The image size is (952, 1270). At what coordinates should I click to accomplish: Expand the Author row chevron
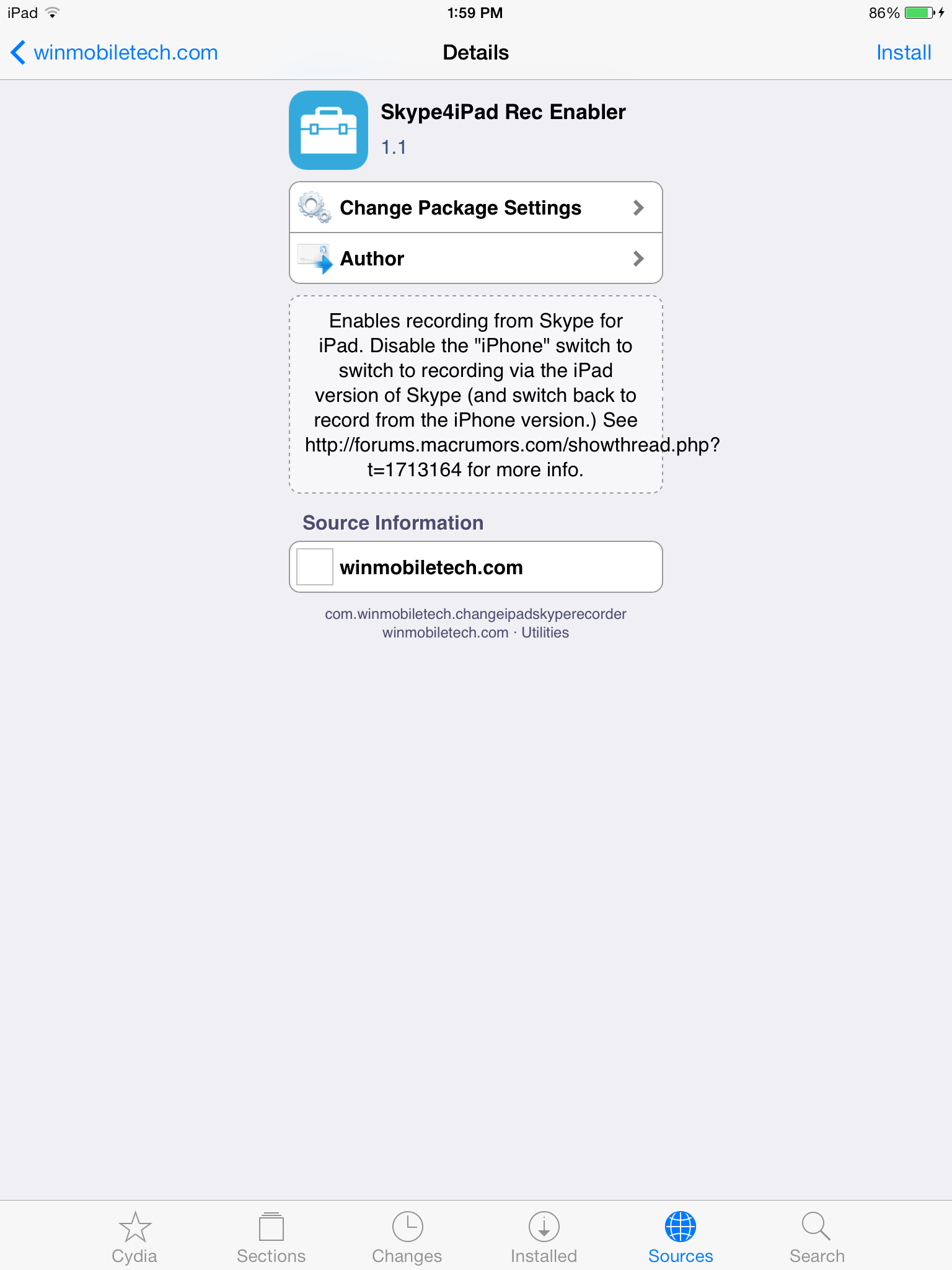pyautogui.click(x=638, y=259)
